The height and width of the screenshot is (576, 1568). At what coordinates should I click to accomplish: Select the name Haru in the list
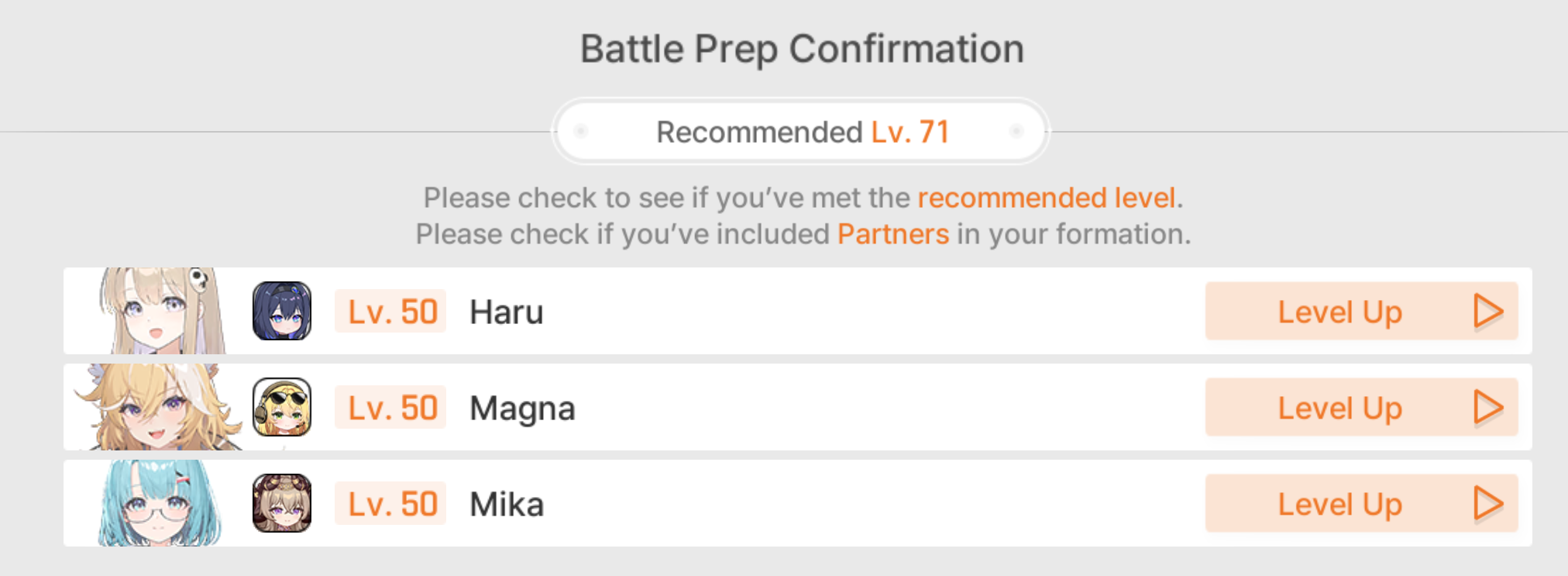tap(507, 312)
